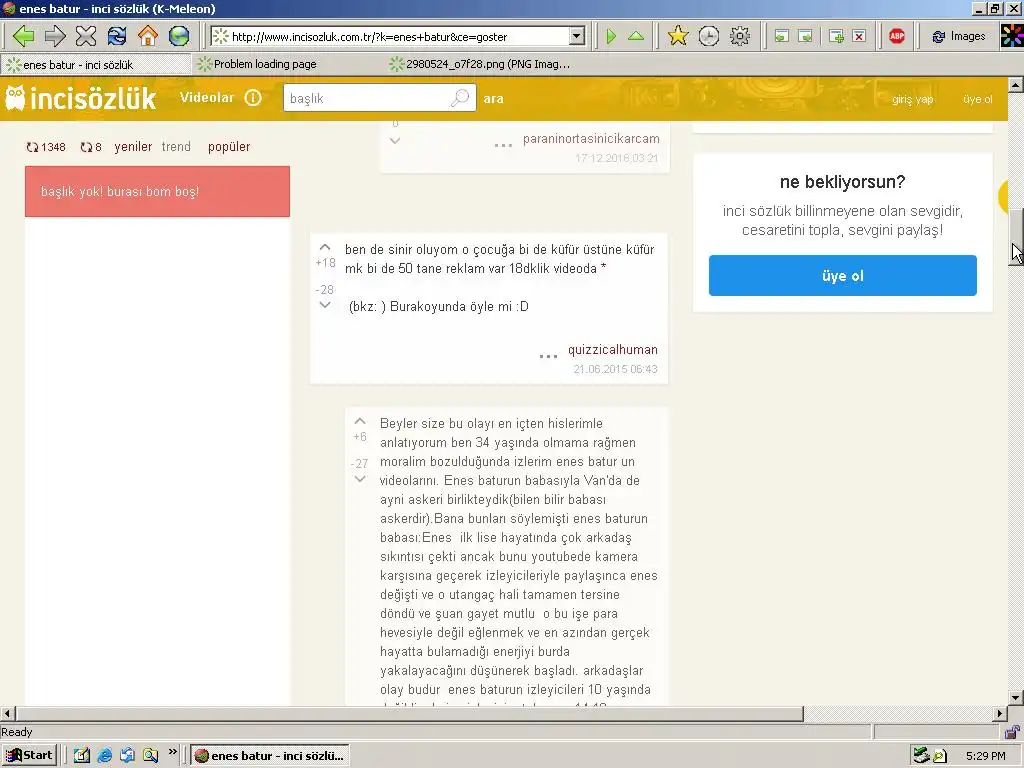Open the home page icon

point(148,36)
